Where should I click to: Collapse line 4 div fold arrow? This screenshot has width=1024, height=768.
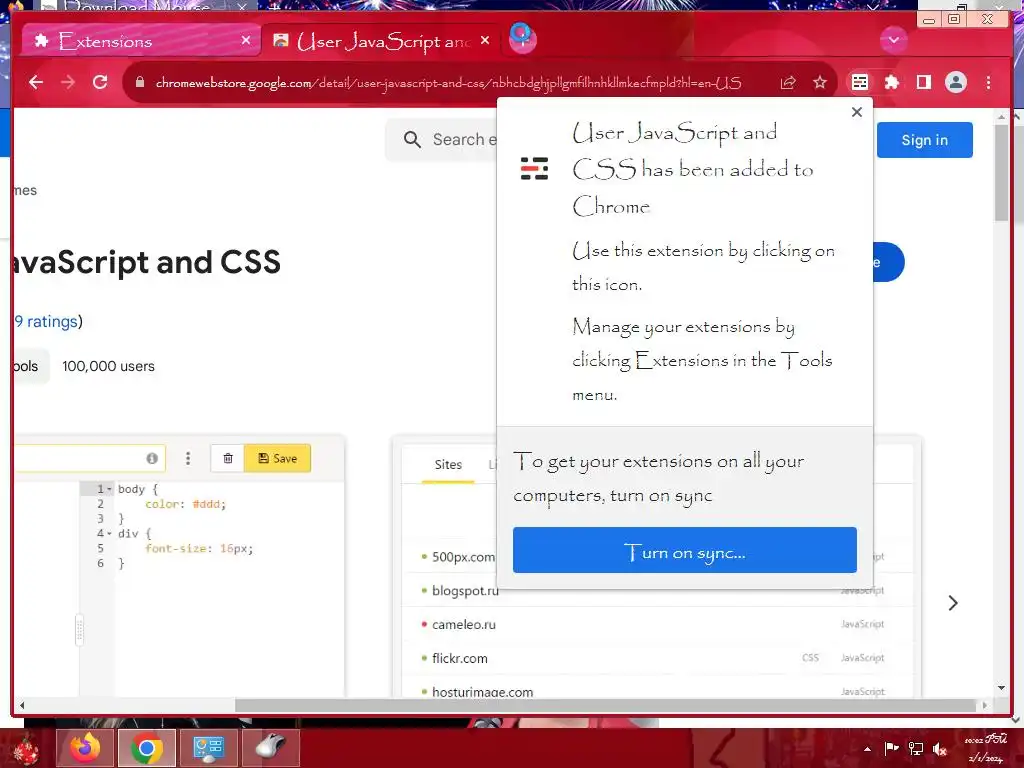click(x=110, y=534)
